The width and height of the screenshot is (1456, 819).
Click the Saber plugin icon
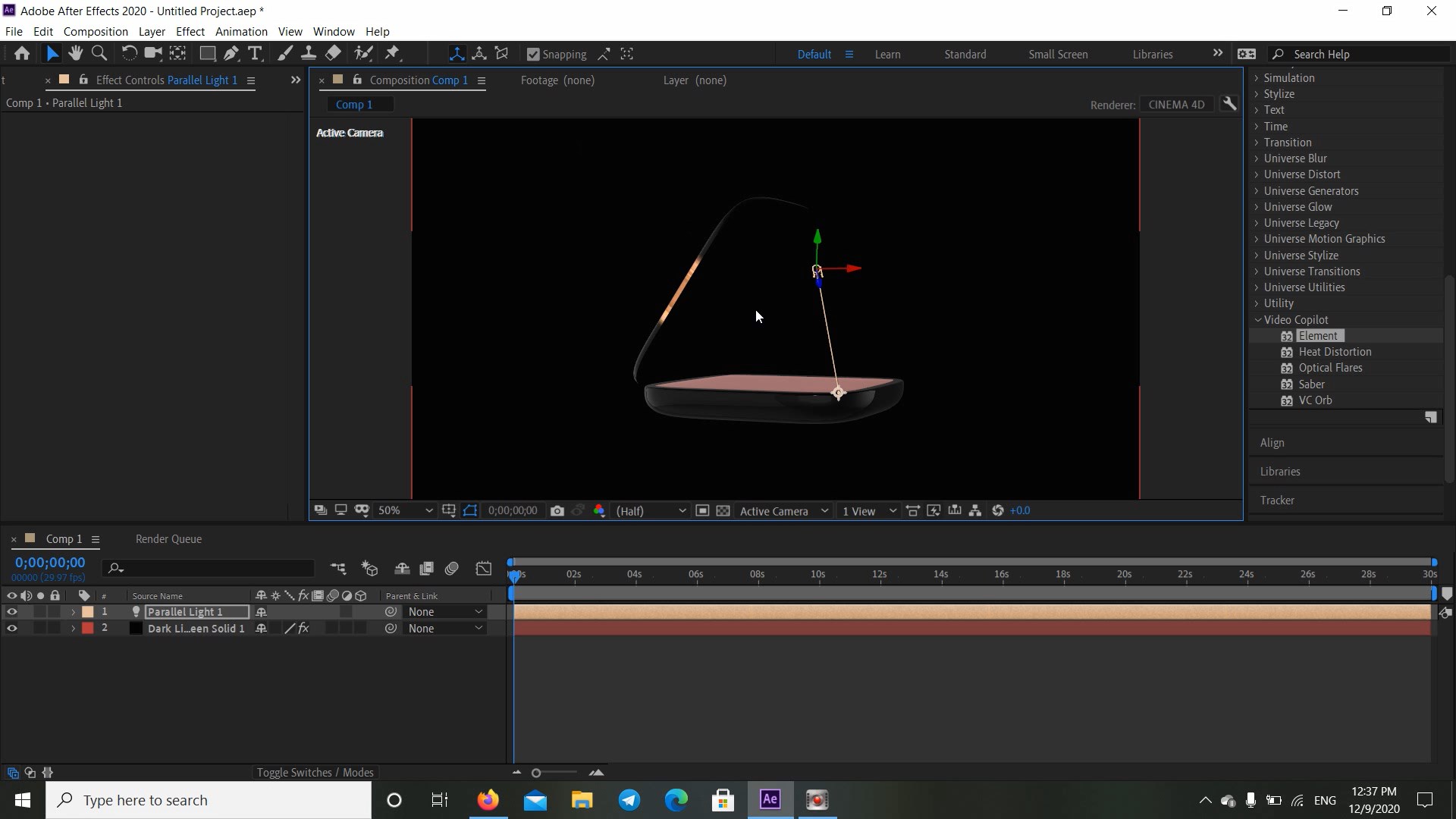pyautogui.click(x=1286, y=384)
